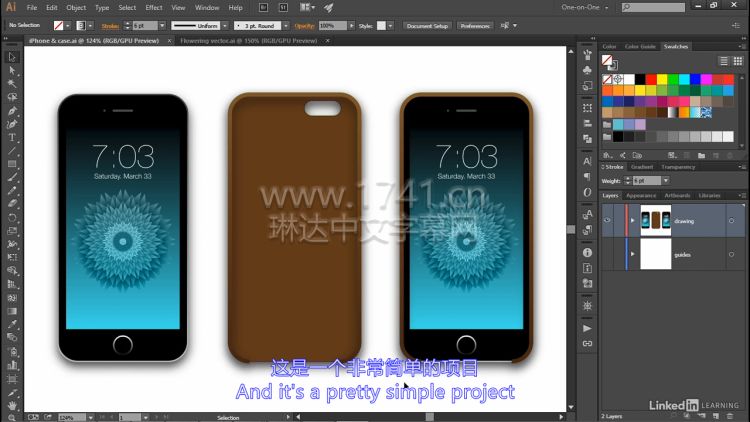This screenshot has width=750, height=422.
Task: Pick the red swatch in Swatches panel
Action: click(651, 79)
